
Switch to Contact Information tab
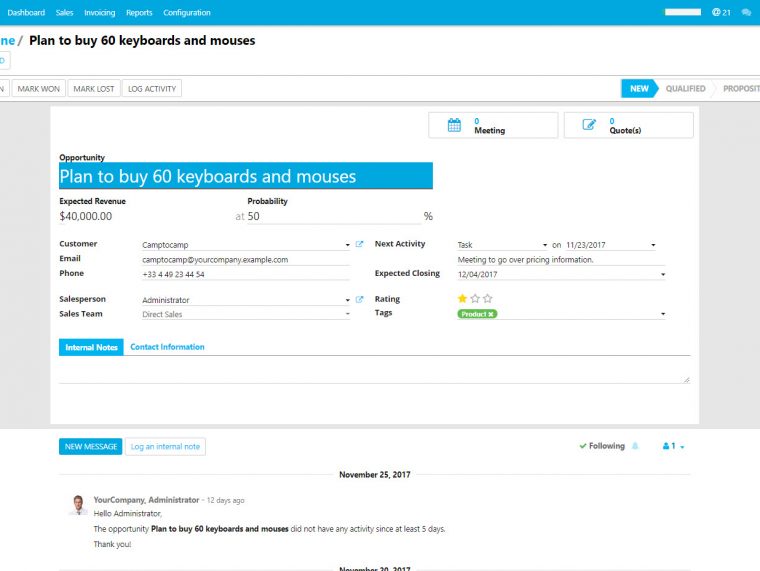point(167,347)
